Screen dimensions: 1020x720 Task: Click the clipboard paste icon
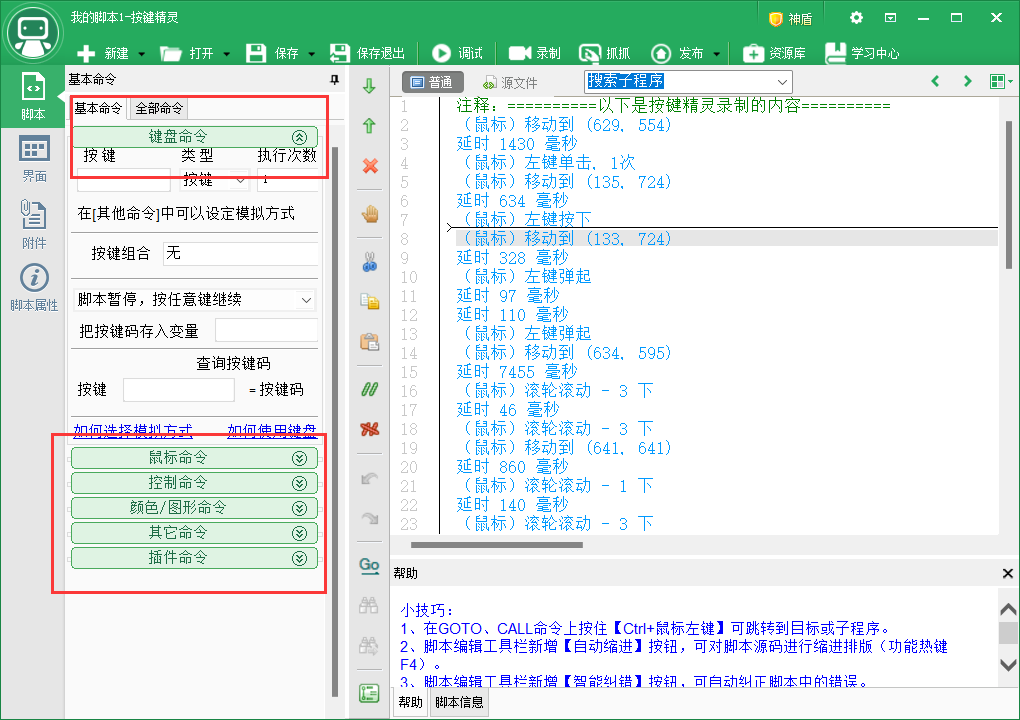click(x=369, y=341)
